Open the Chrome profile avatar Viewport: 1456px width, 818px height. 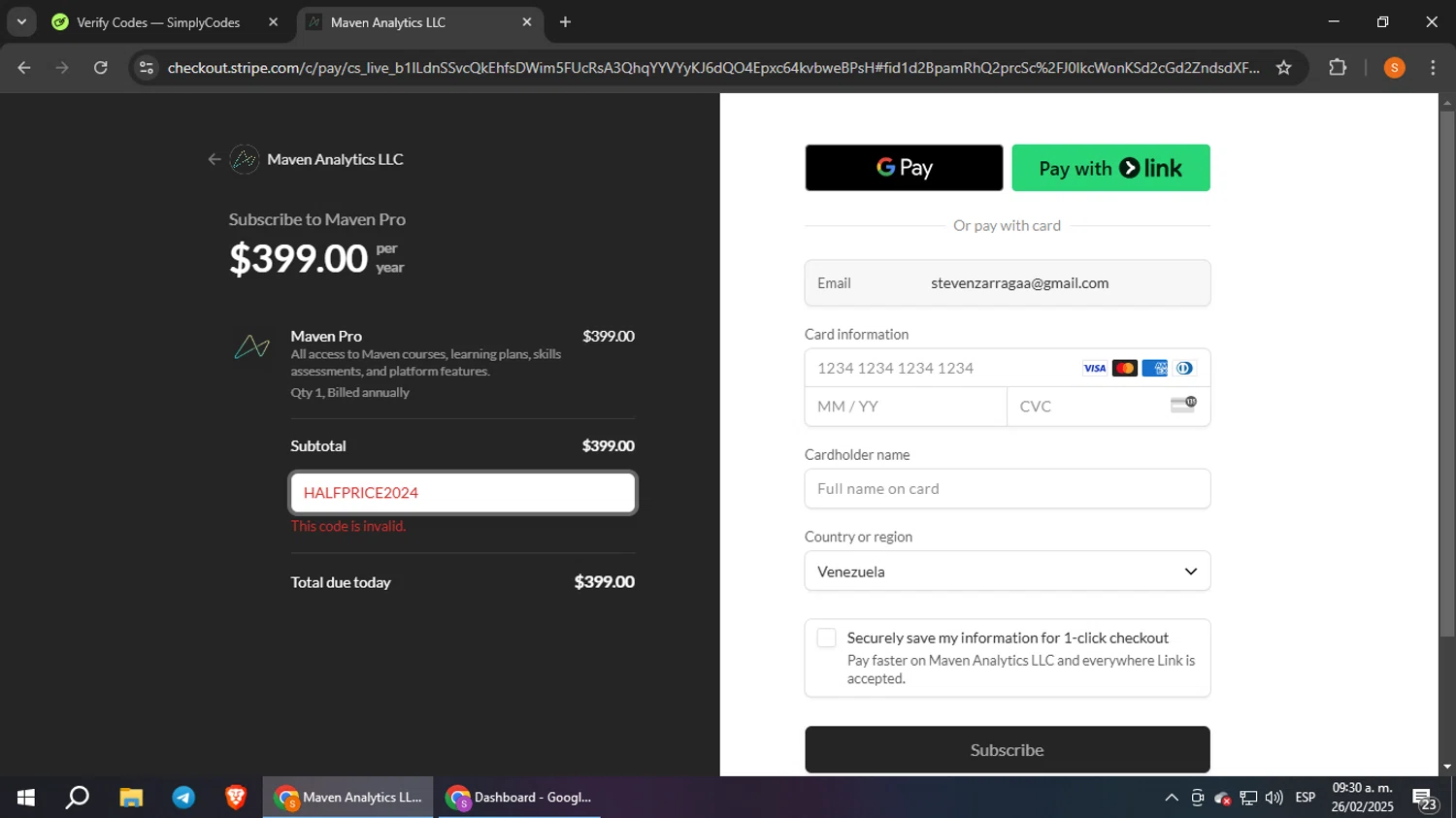coord(1395,67)
